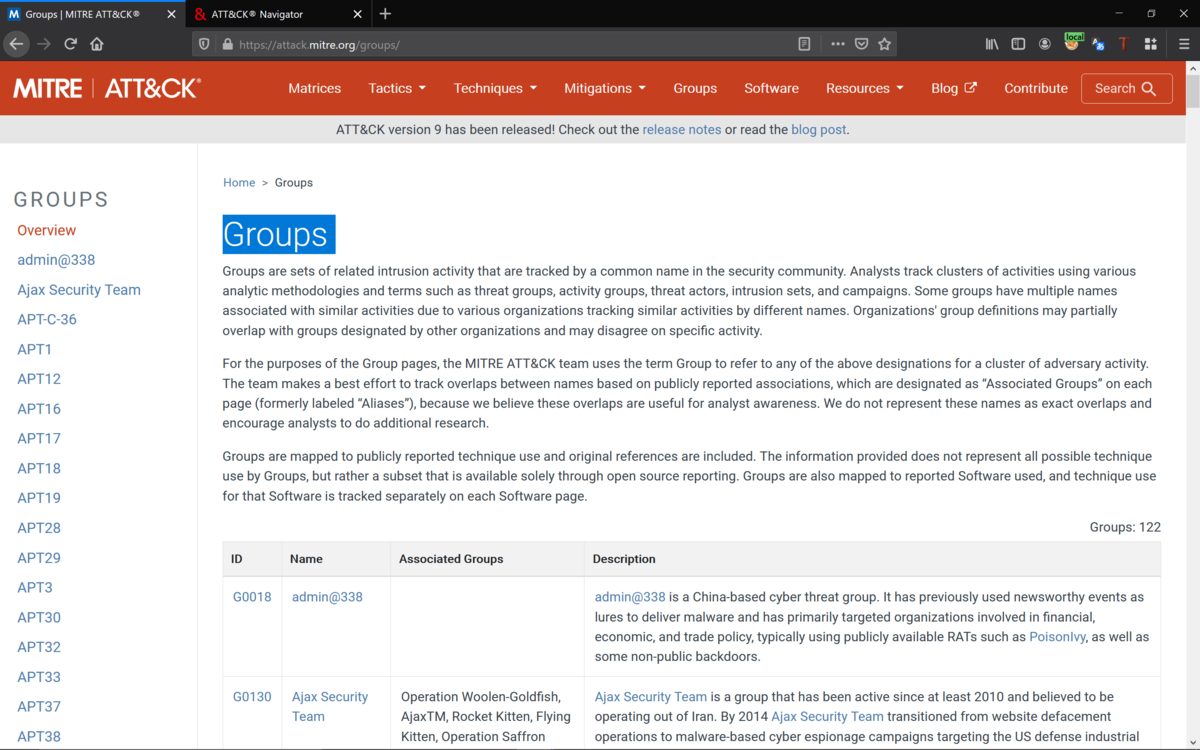The image size is (1200, 750).
Task: Open the Firefox account icon
Action: coord(1045,44)
